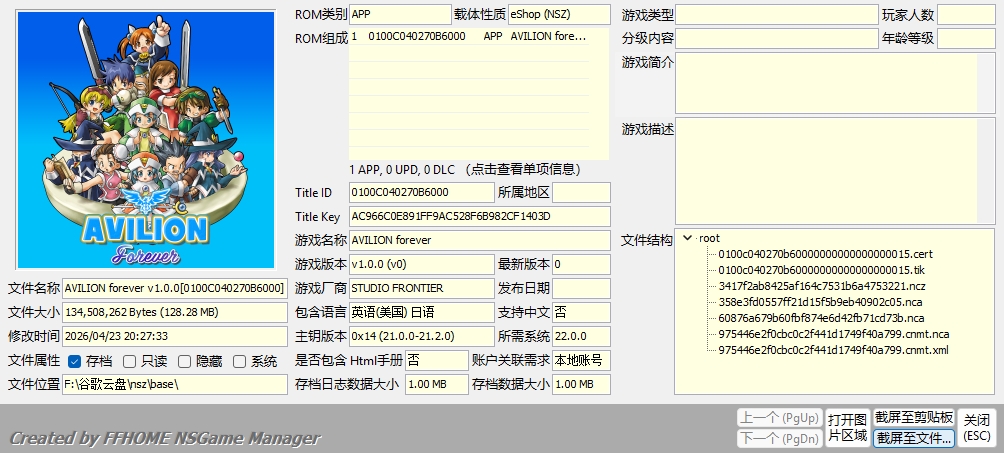Viewport: 1004px width, 453px height.
Task: Toggle the 存档 archive checkbox
Action: pyautogui.click(x=75, y=361)
